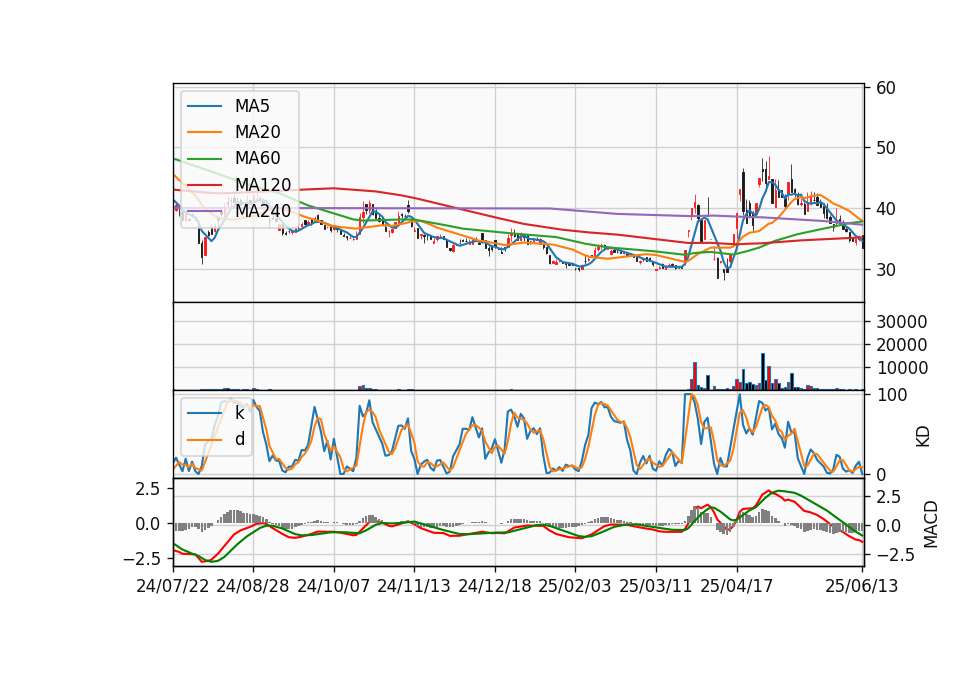Click the green MA60 legend line sample
Screen dimensions: 960x690
tap(204, 159)
